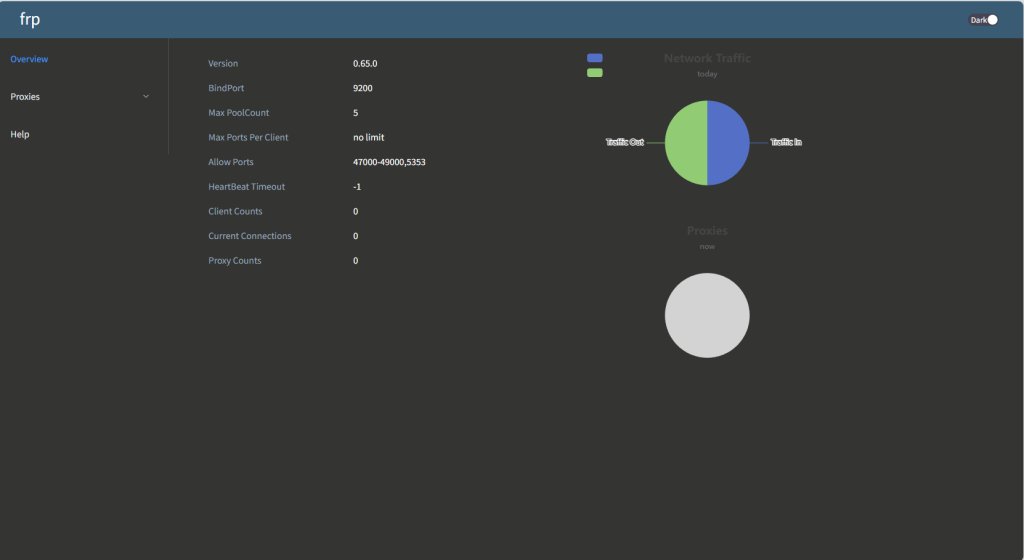Image resolution: width=1024 pixels, height=560 pixels.
Task: Click the HeartBeat Timeout value -1
Action: (357, 187)
